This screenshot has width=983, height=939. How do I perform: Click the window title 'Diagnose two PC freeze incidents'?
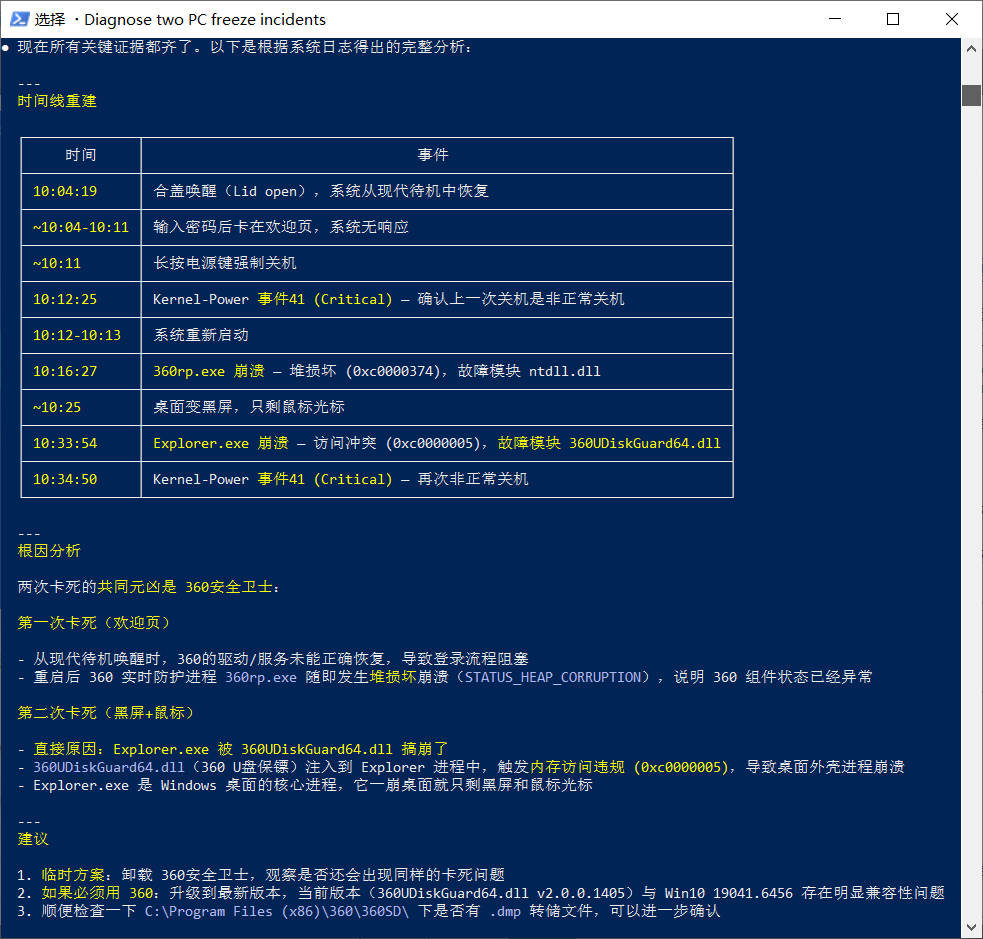[x=205, y=19]
